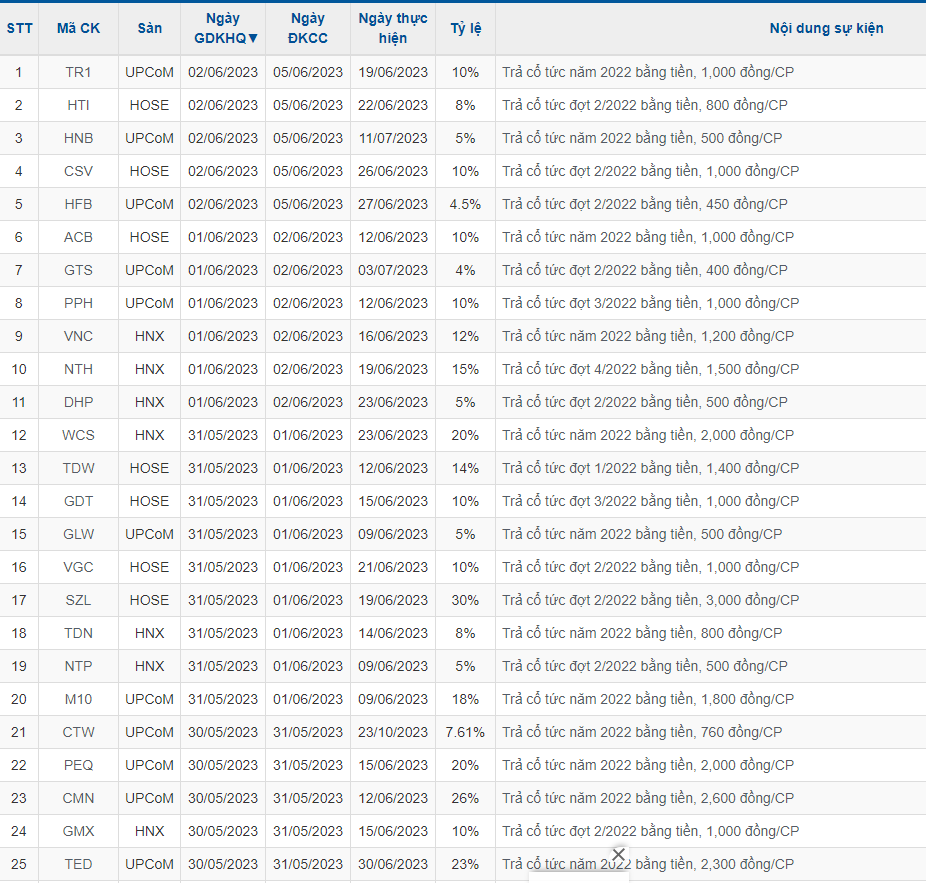
Task: Click the Mã CK column header
Action: tap(78, 29)
